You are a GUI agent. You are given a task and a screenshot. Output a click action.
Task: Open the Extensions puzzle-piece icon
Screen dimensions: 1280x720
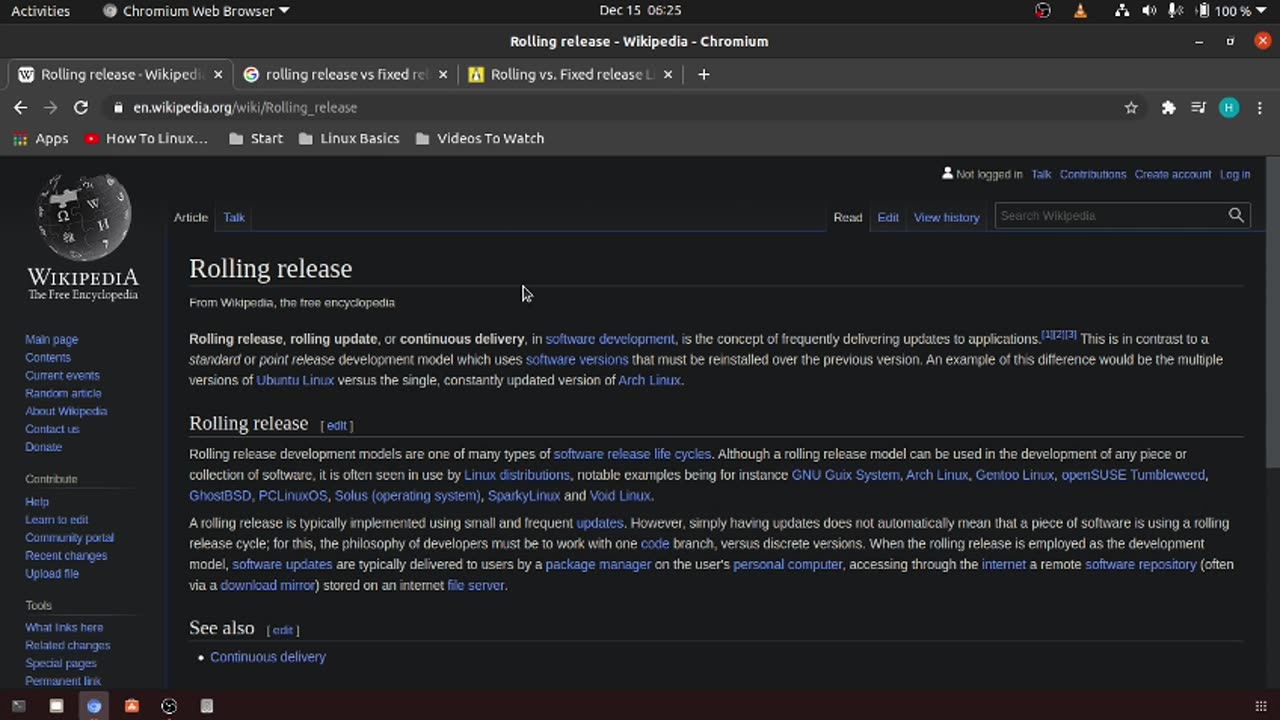tap(1168, 108)
